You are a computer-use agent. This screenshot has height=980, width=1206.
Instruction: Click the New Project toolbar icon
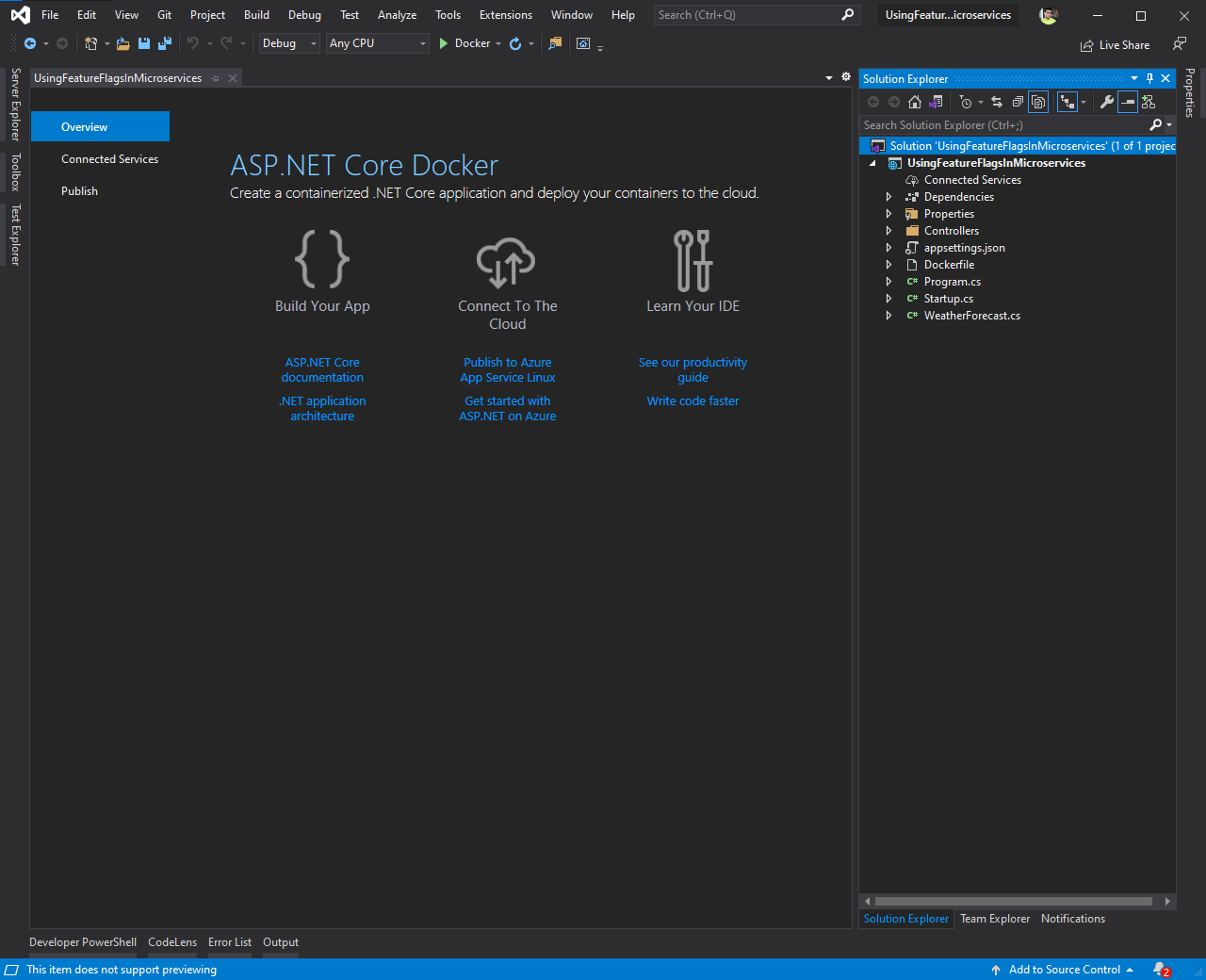pyautogui.click(x=90, y=43)
